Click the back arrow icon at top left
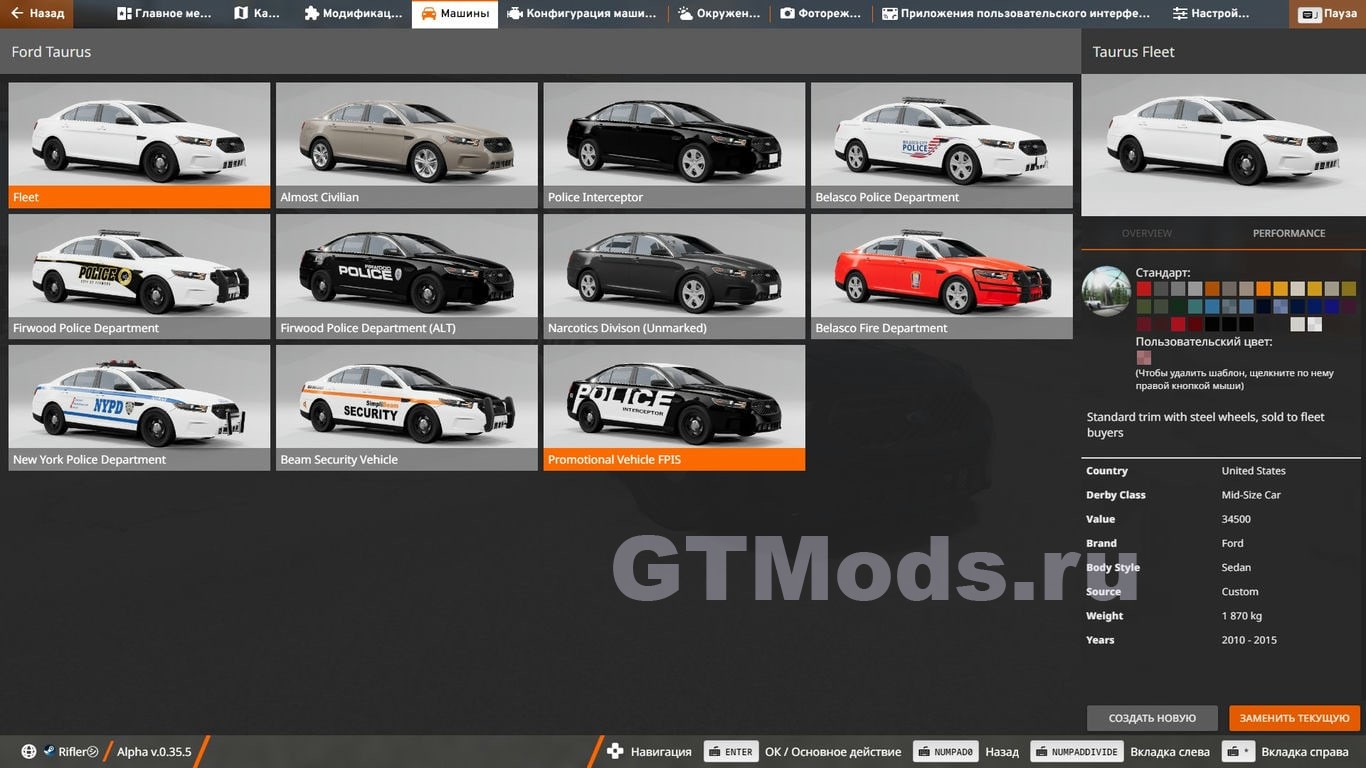The image size is (1366, 768). pyautogui.click(x=17, y=14)
